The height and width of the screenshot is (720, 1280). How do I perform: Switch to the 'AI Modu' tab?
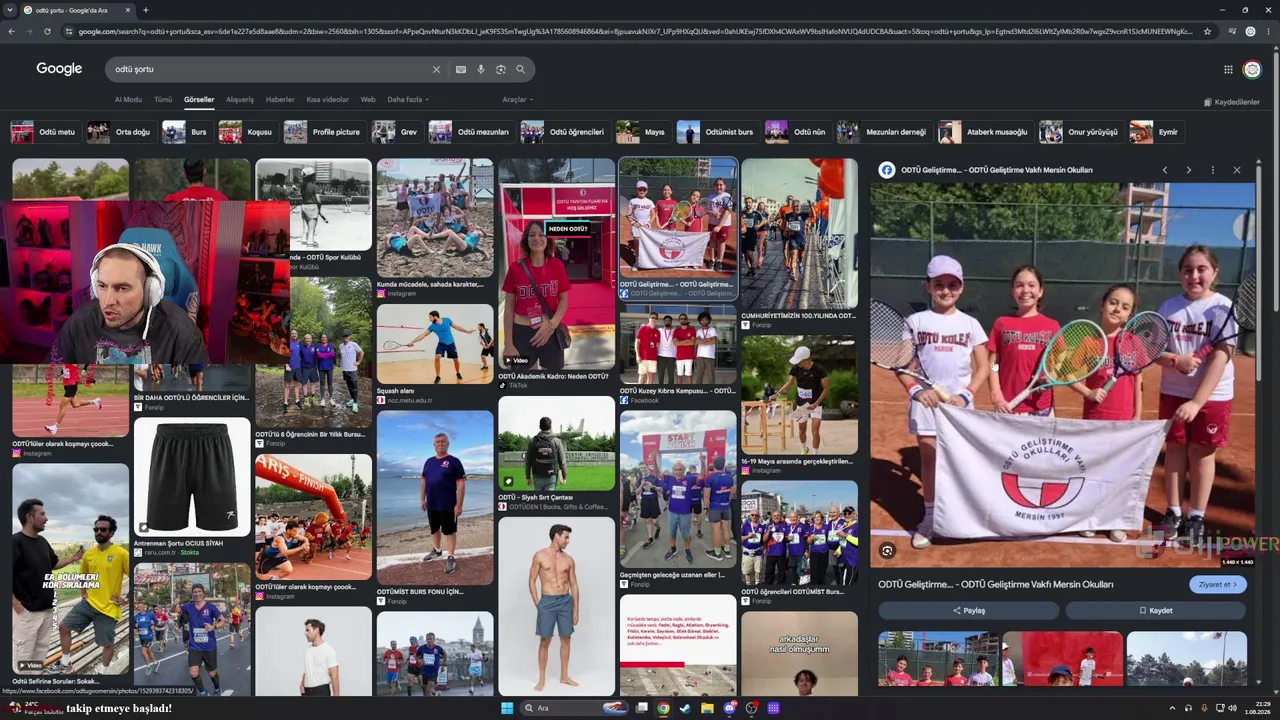coord(128,100)
